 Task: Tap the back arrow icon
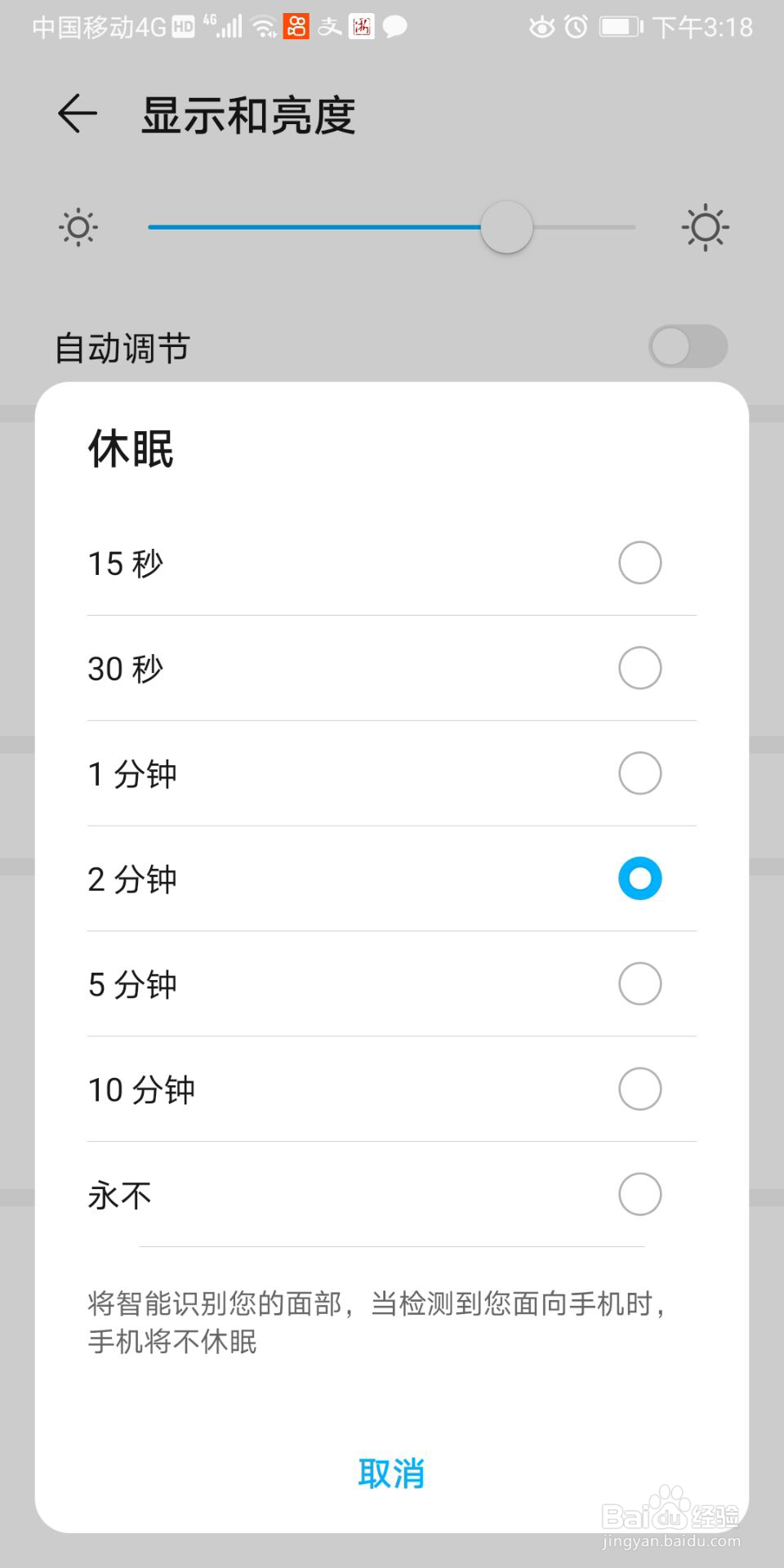(x=78, y=114)
